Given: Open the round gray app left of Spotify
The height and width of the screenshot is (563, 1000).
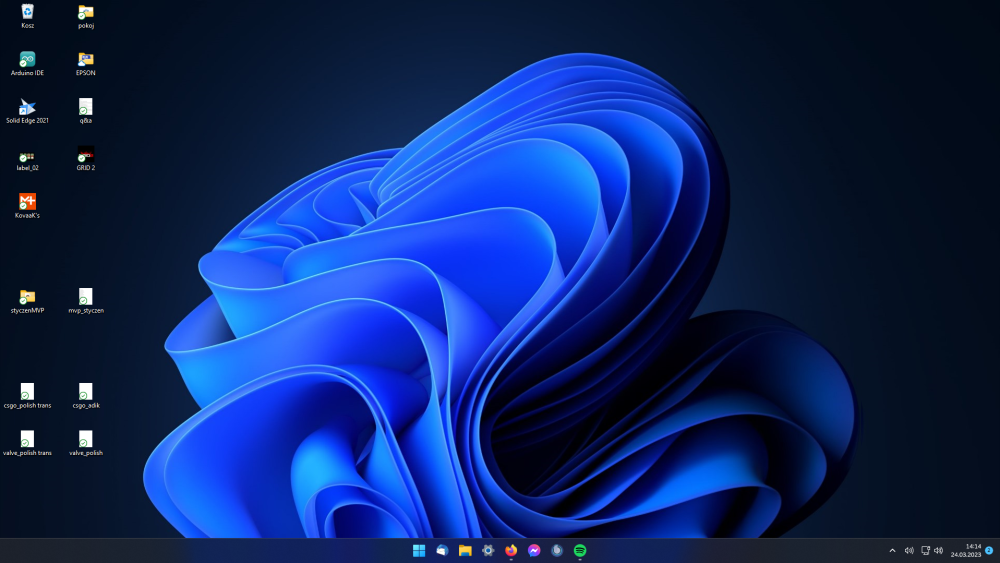Looking at the screenshot, I should [x=557, y=550].
